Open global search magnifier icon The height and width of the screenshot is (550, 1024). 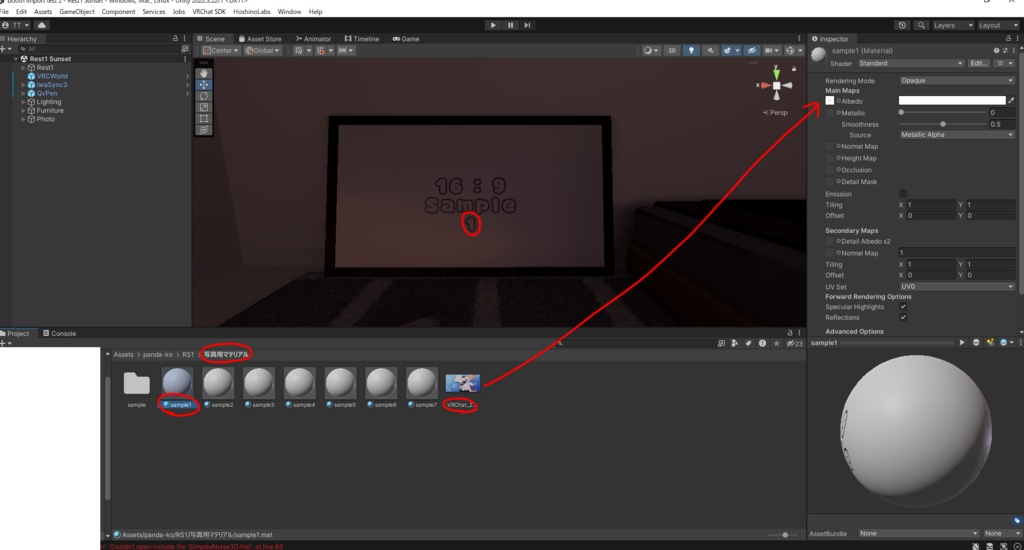(921, 25)
